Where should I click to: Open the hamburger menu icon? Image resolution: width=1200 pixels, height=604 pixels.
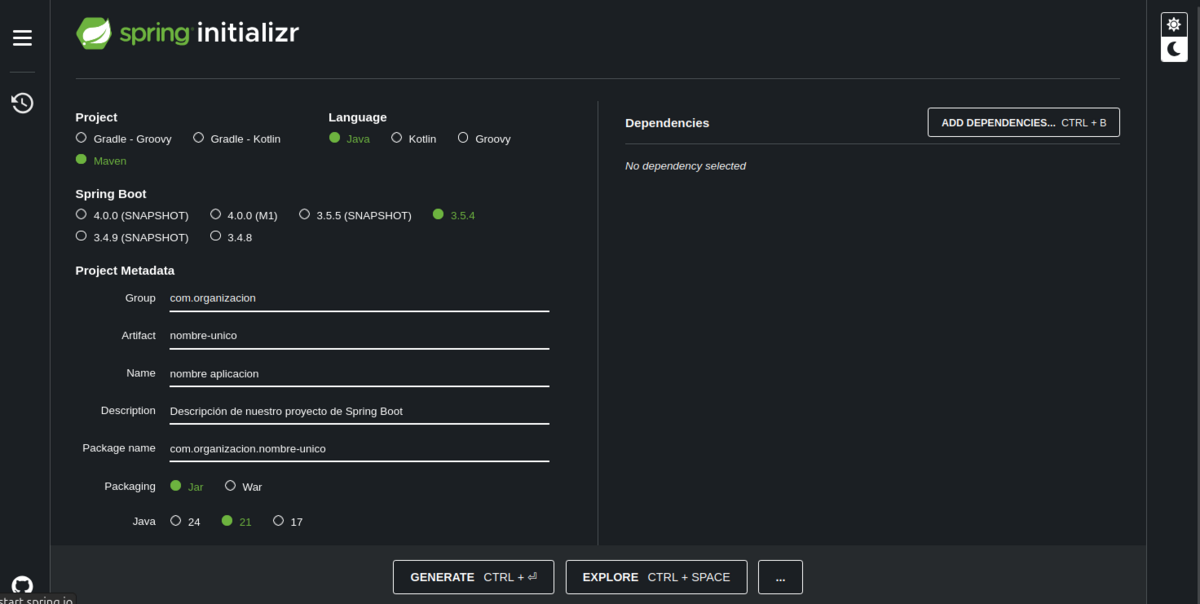point(22,38)
